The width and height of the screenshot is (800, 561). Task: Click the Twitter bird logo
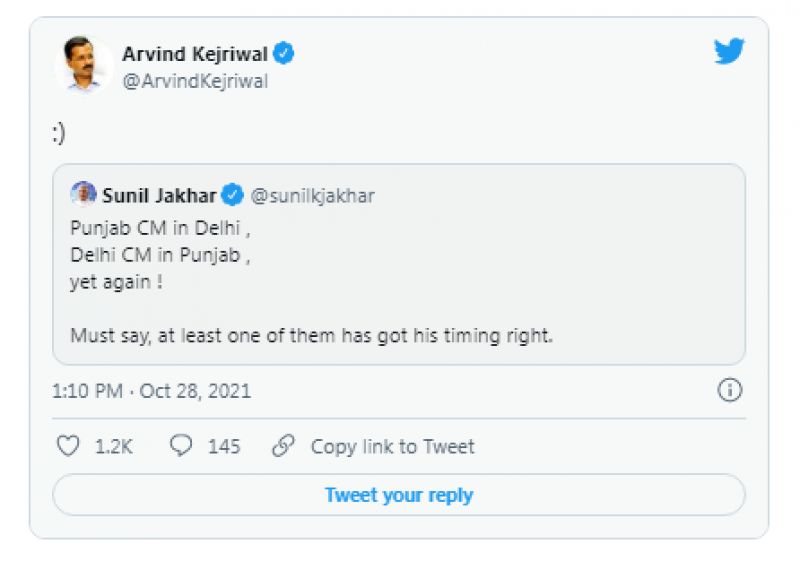pos(729,52)
